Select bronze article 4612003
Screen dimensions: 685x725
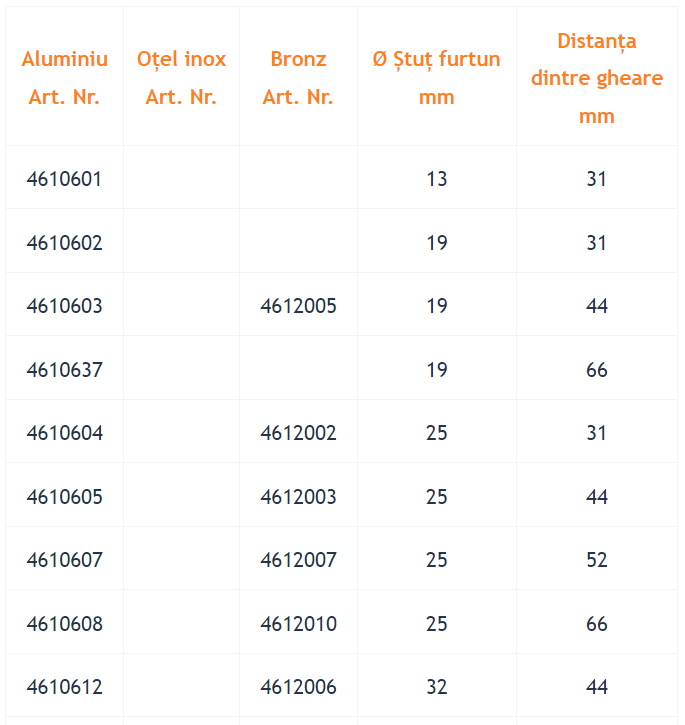[298, 497]
